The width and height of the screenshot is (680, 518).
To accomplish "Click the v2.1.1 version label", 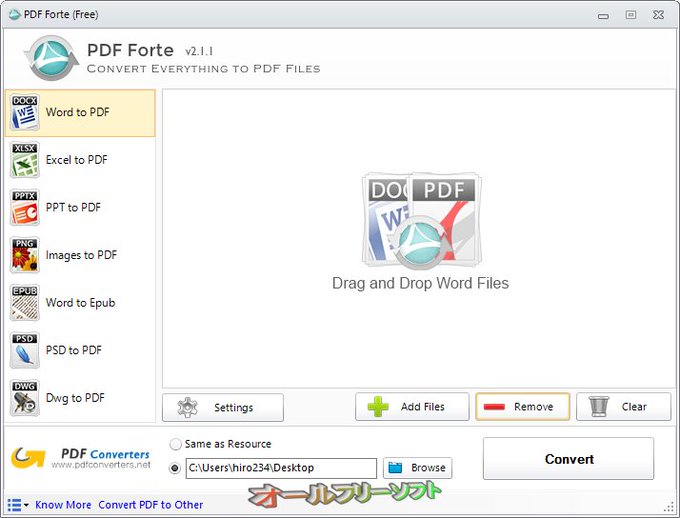I will 199,52.
